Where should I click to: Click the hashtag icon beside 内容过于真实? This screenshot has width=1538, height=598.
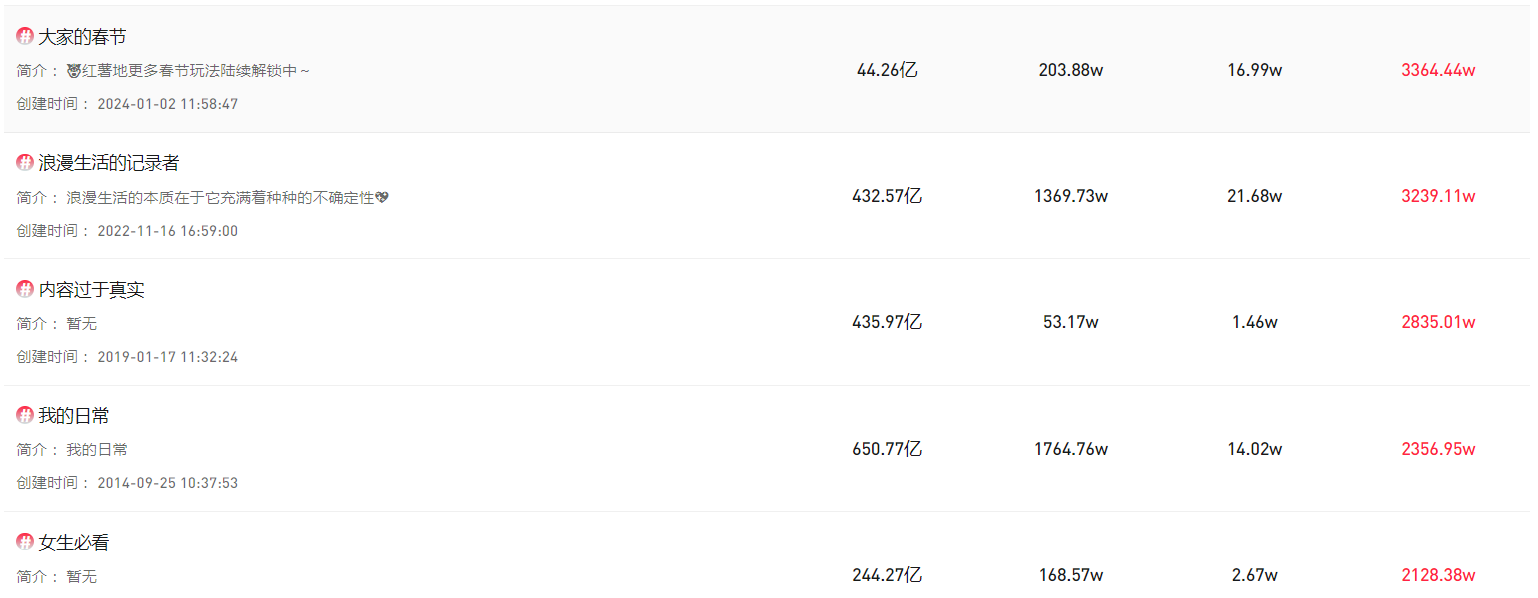25,290
